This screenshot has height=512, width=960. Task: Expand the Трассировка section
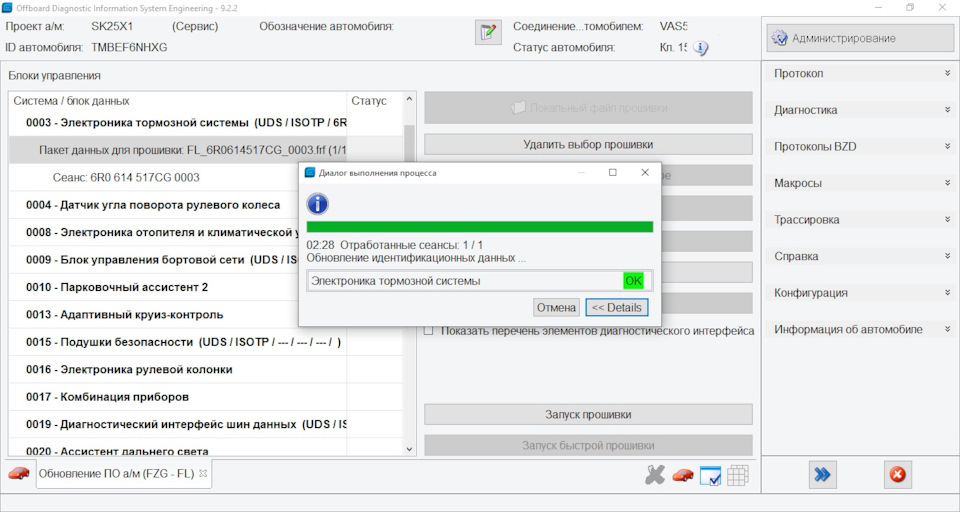click(x=861, y=220)
